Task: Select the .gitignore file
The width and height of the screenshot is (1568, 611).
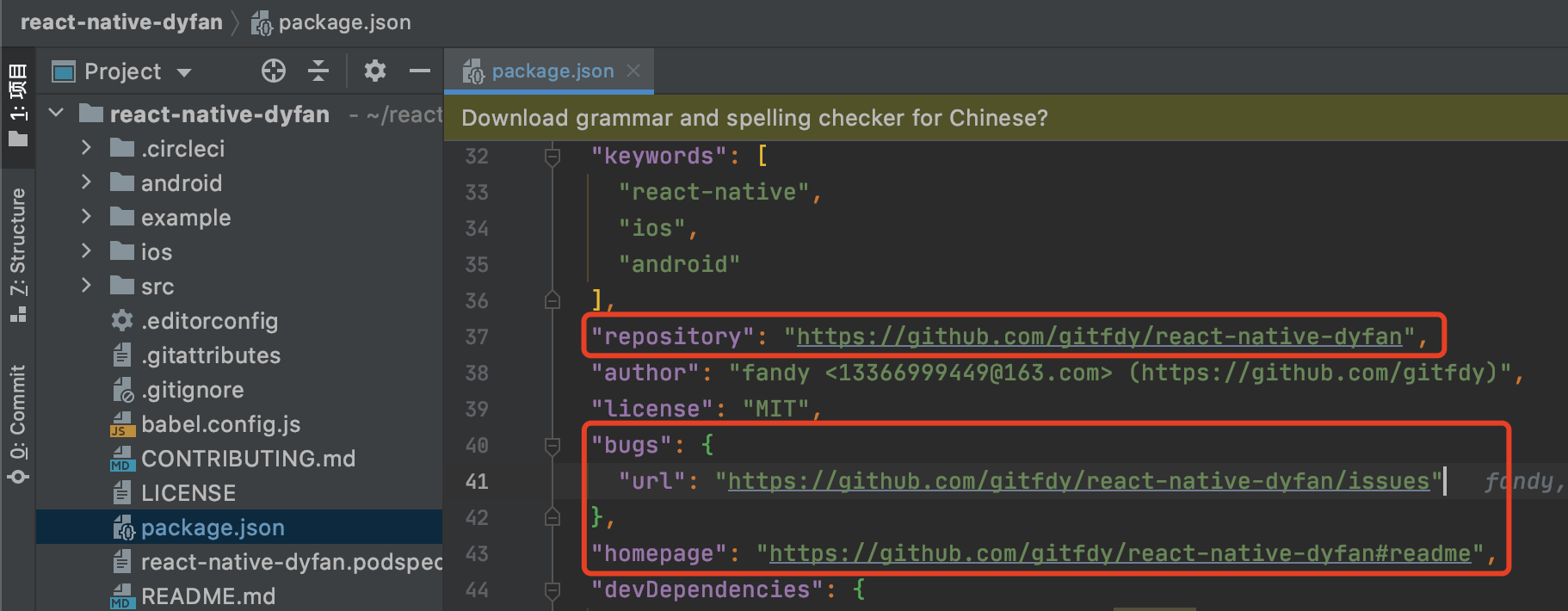Action: pyautogui.click(x=239, y=390)
